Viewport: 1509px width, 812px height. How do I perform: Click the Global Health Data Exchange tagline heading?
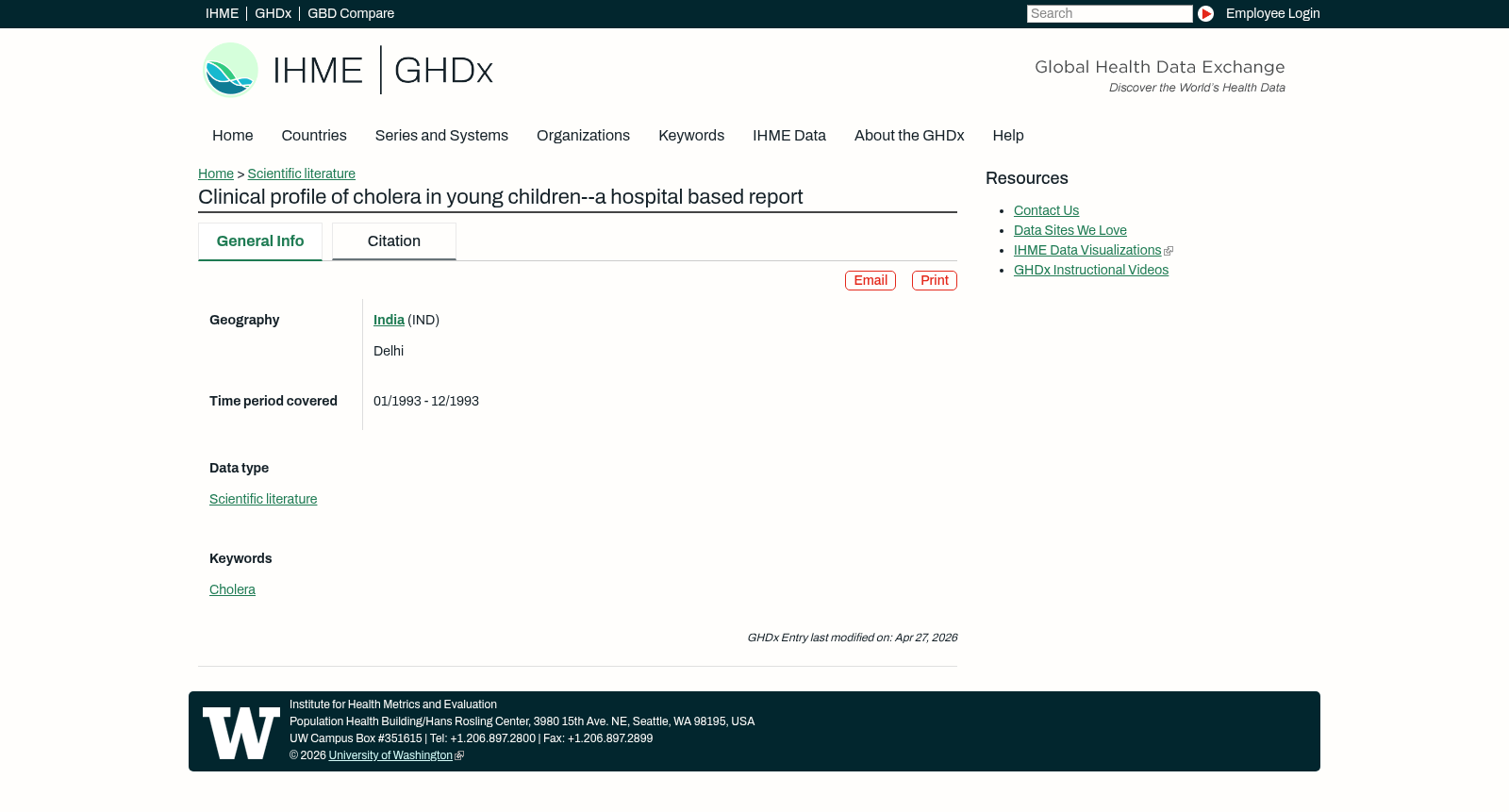[1160, 67]
